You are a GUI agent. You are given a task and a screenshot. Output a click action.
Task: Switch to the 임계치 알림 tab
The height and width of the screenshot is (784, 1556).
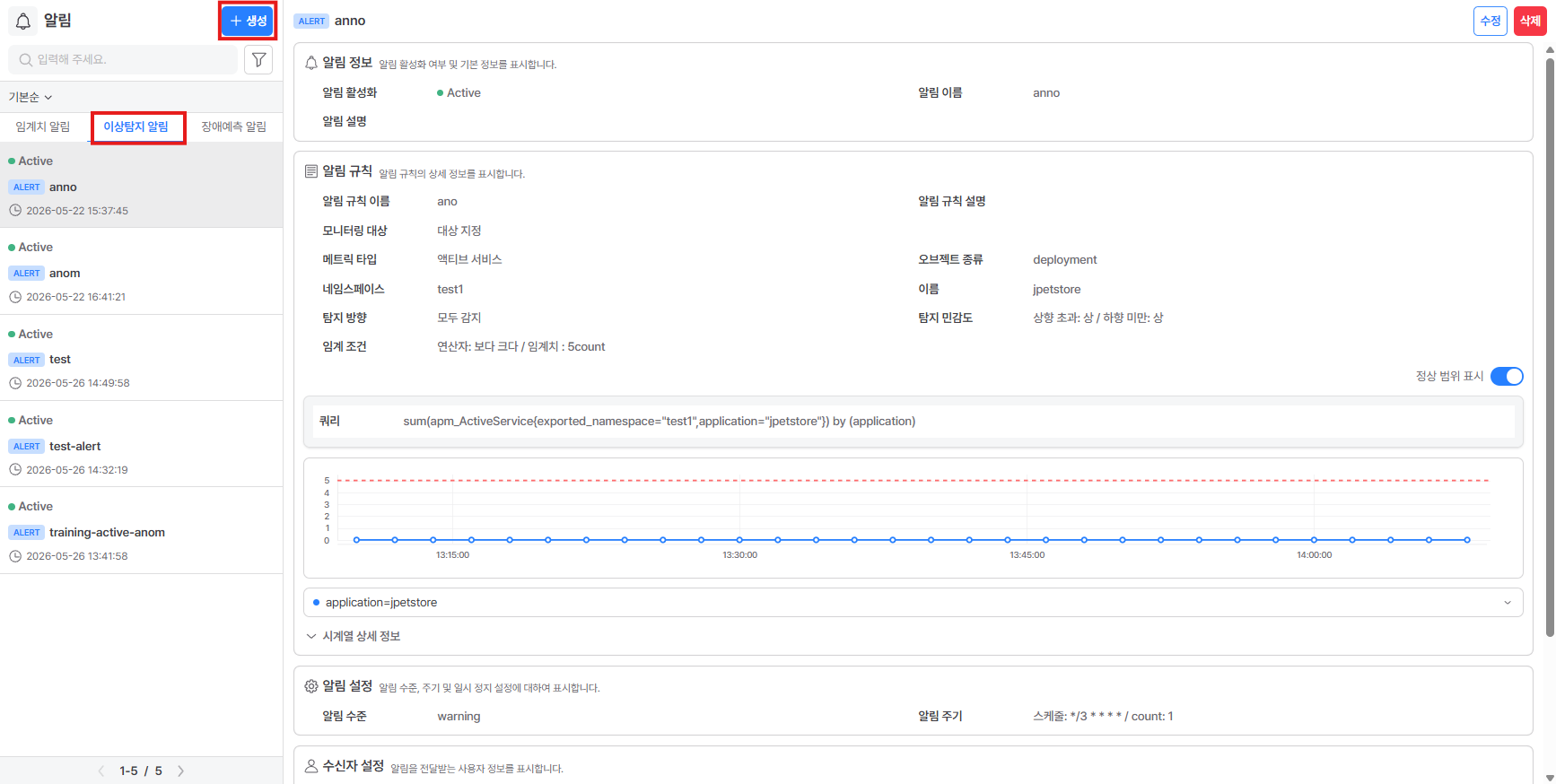click(x=43, y=126)
